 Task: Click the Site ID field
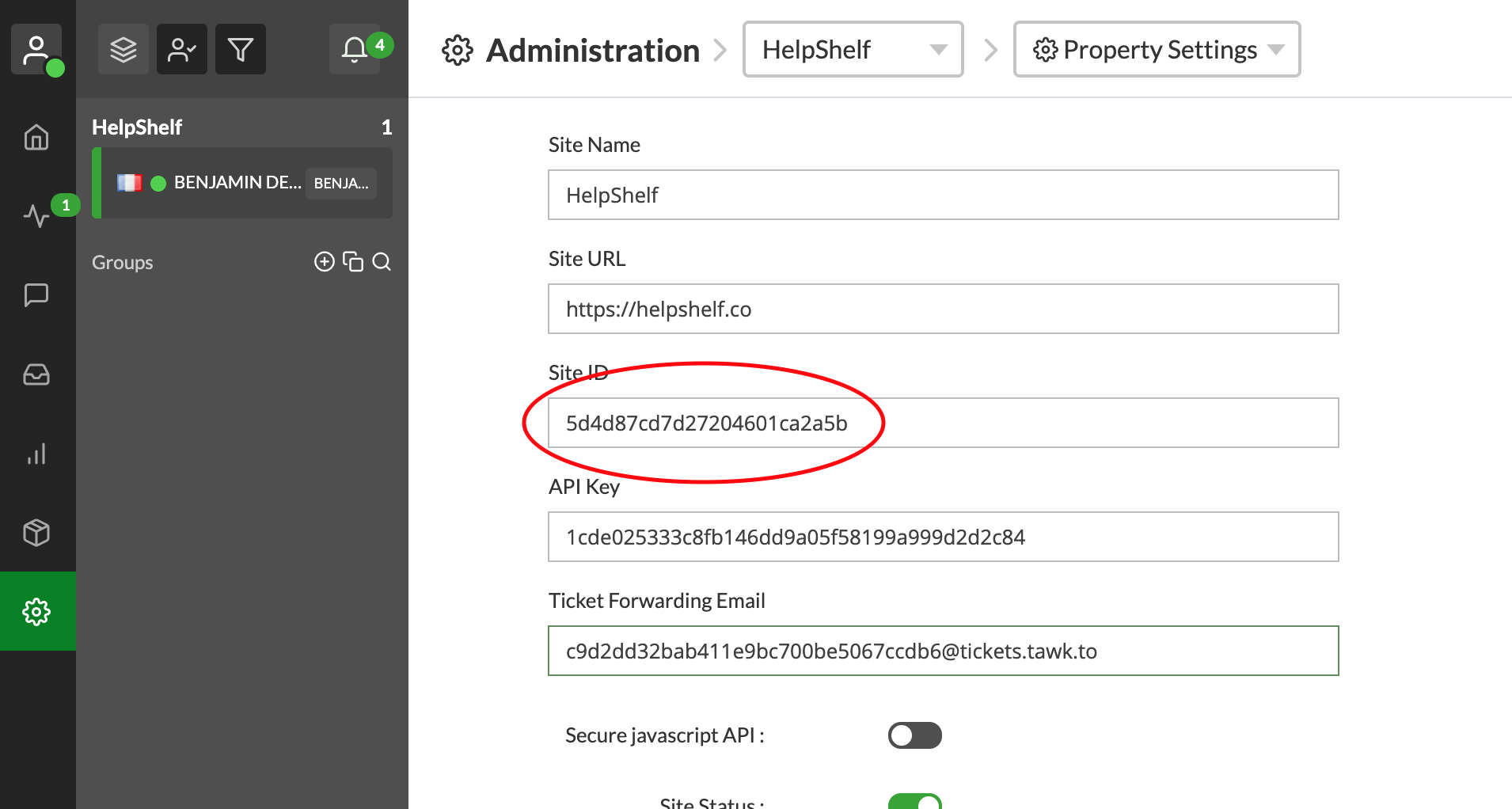point(944,423)
